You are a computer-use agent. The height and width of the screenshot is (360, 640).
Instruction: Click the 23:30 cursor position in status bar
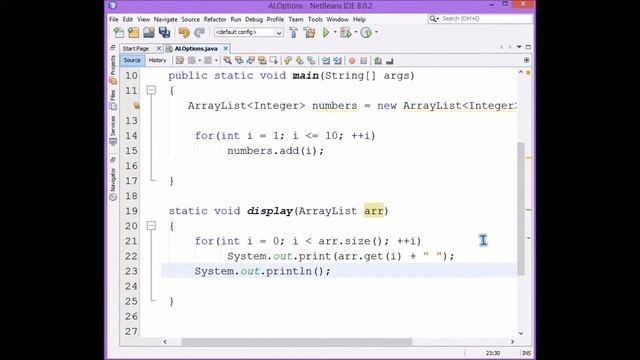tap(493, 353)
